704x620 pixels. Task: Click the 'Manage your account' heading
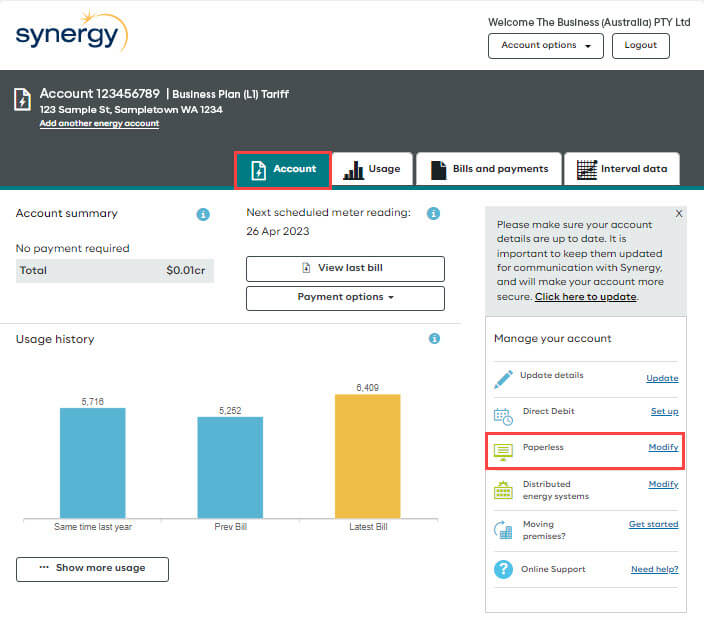coord(553,339)
